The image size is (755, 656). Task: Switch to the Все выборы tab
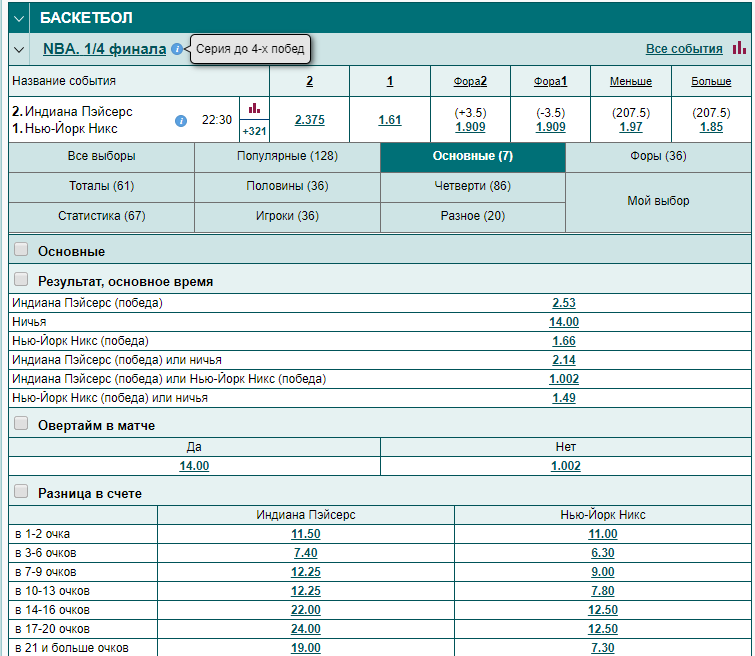coord(102,157)
